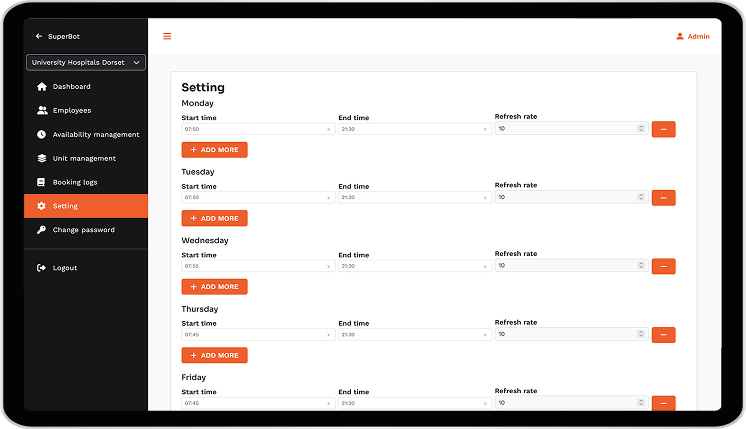This screenshot has height=429, width=746.
Task: Click Wednesday Start time field
Action: (x=258, y=266)
